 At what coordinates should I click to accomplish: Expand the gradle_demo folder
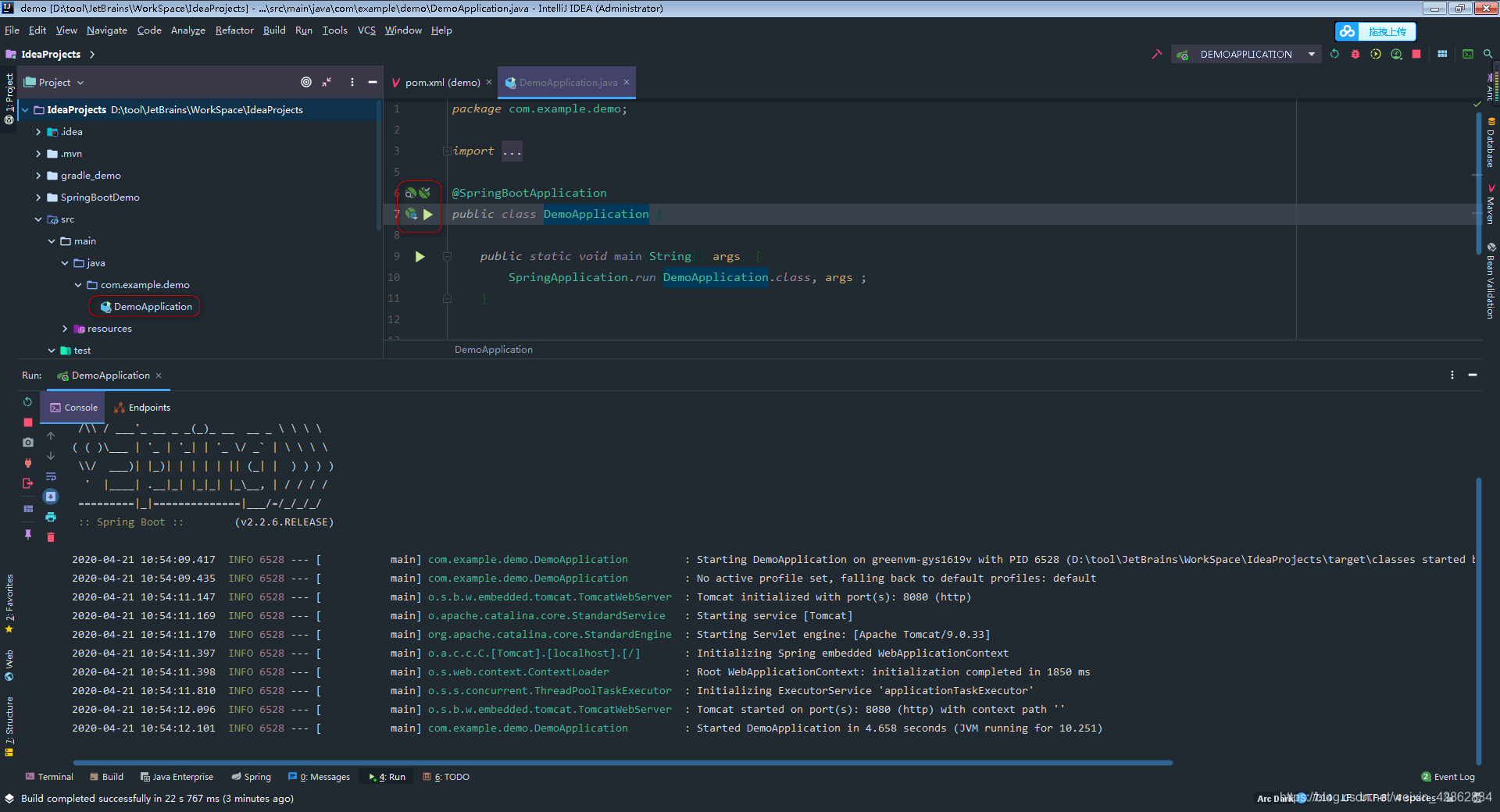[38, 176]
